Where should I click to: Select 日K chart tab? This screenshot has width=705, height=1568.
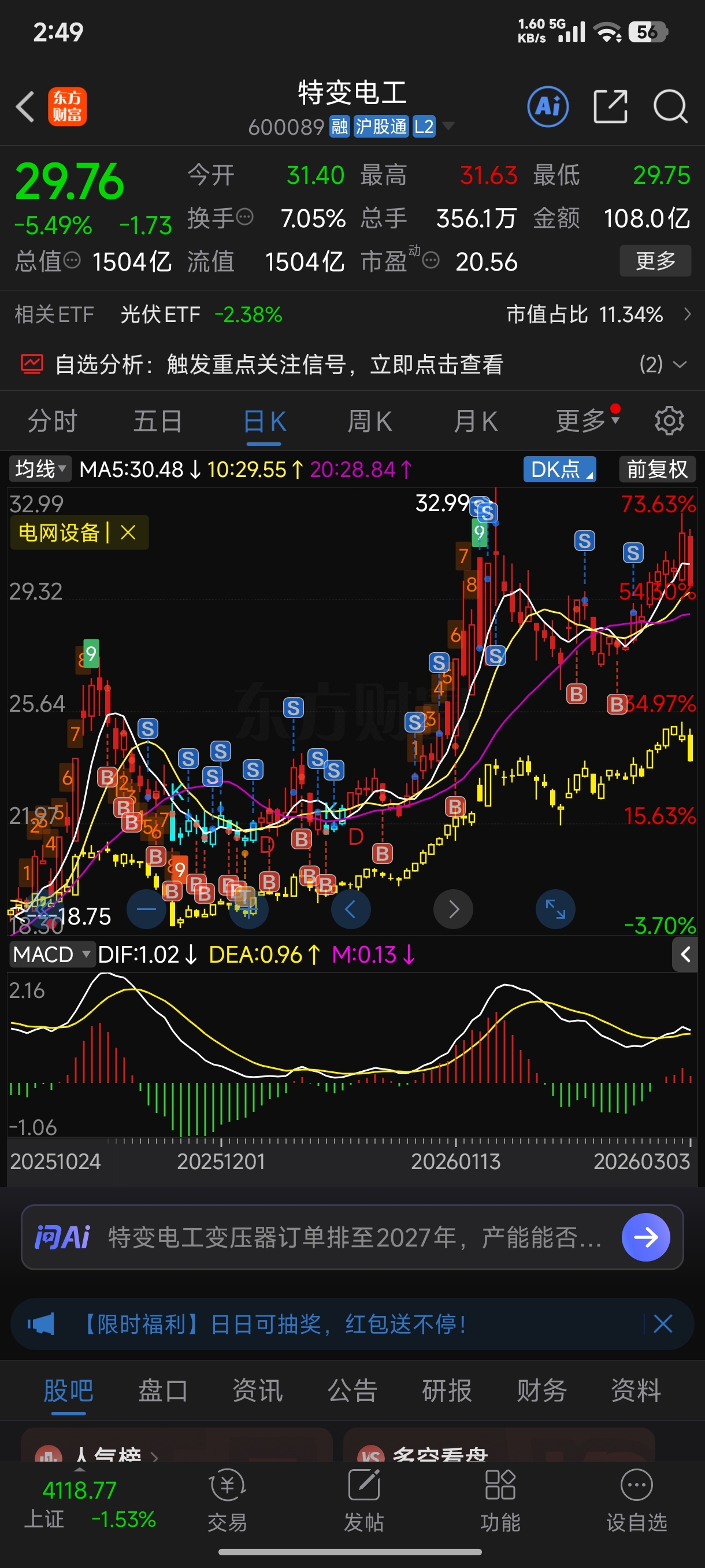pyautogui.click(x=264, y=421)
